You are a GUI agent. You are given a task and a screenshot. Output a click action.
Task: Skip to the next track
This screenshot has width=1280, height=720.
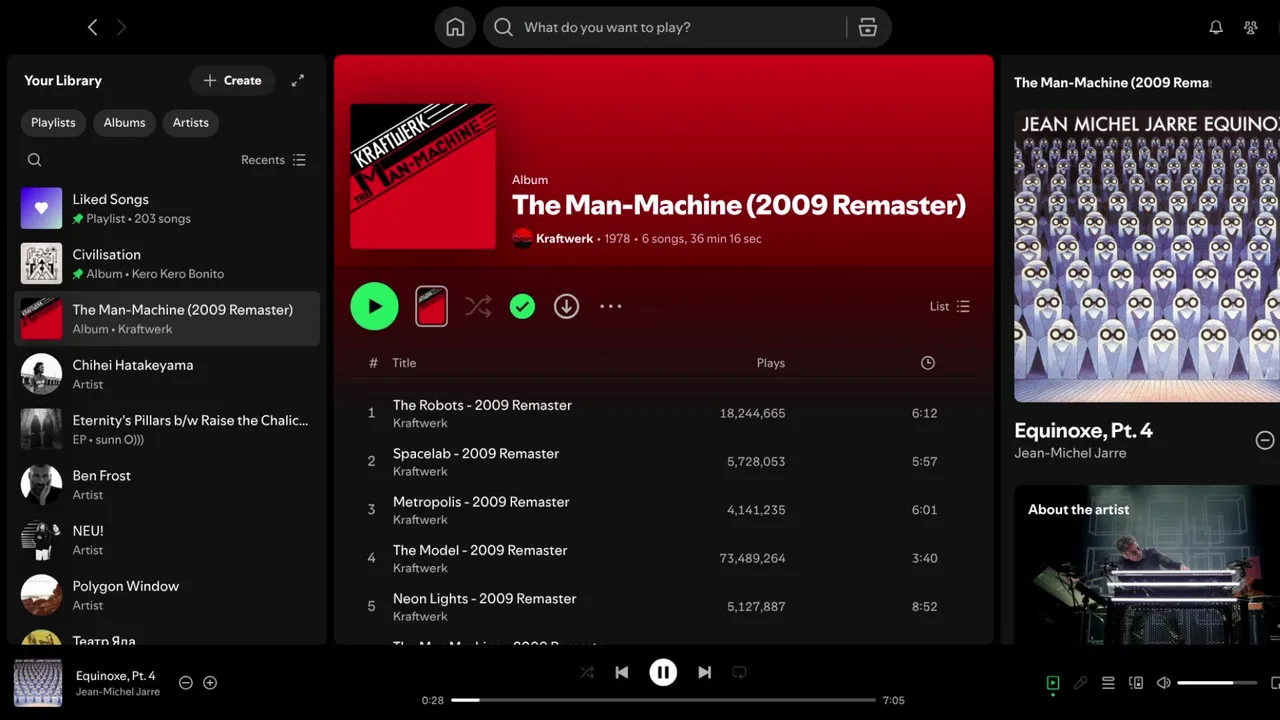[704, 673]
